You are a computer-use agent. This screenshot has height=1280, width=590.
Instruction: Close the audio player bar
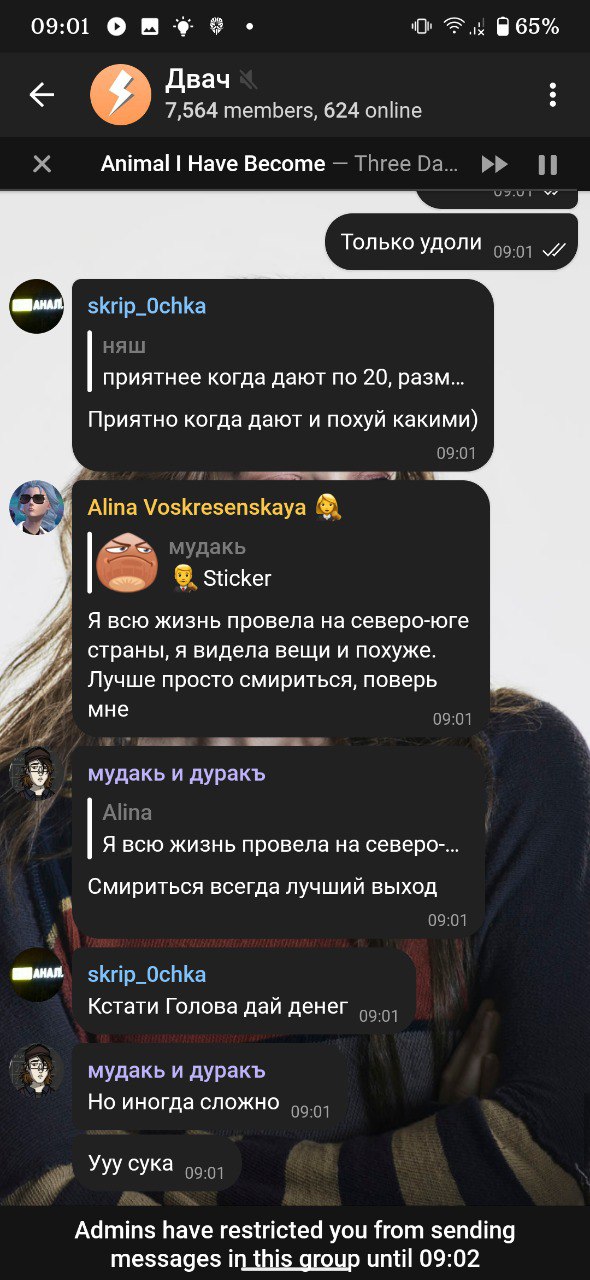(42, 164)
